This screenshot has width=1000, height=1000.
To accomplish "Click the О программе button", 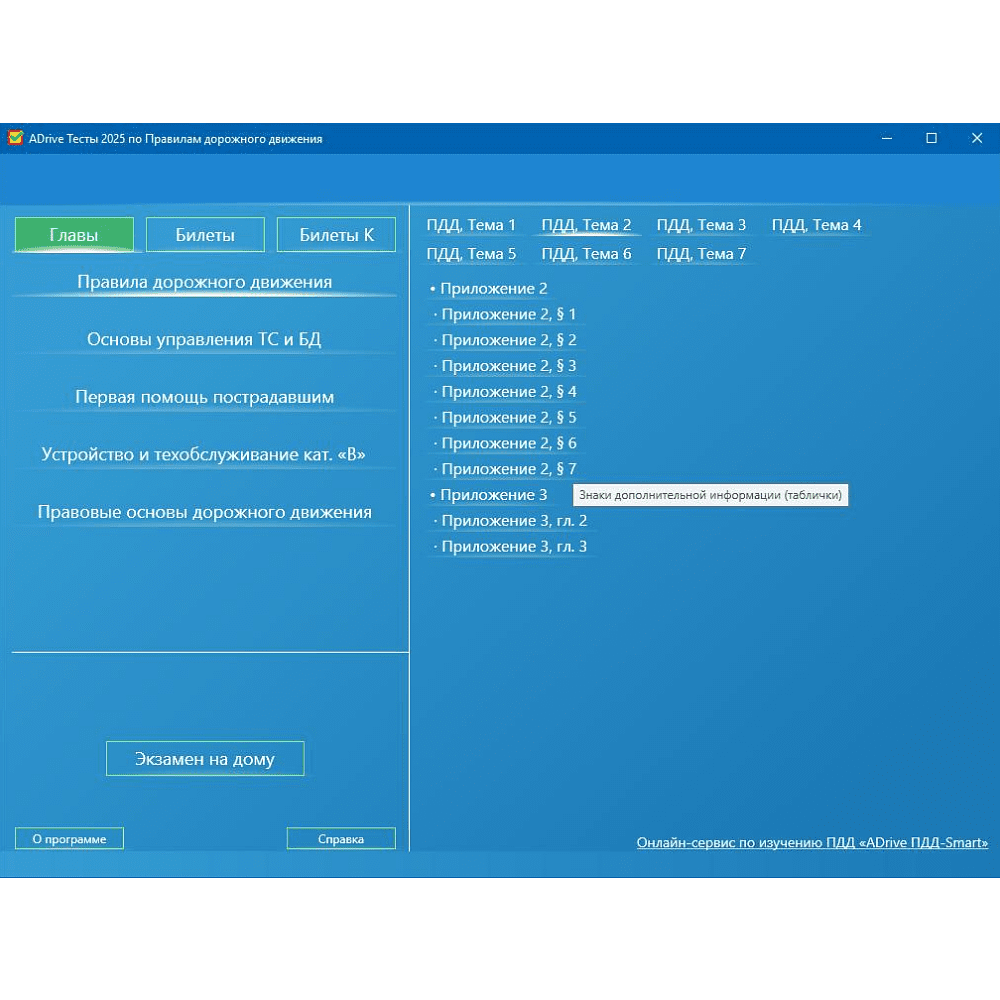I will tap(69, 839).
